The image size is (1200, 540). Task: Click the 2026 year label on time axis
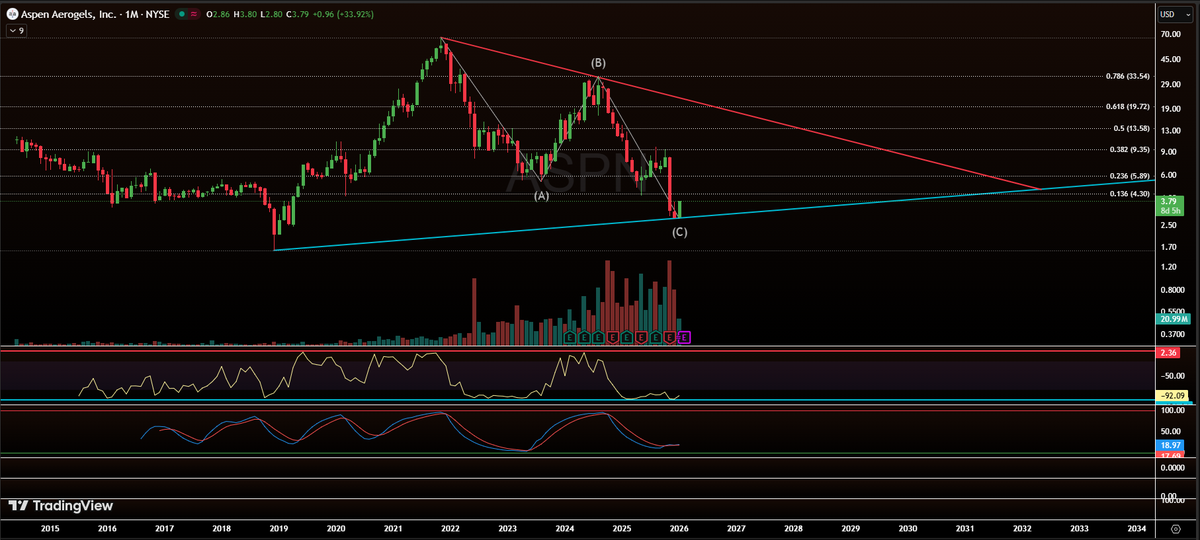[679, 527]
